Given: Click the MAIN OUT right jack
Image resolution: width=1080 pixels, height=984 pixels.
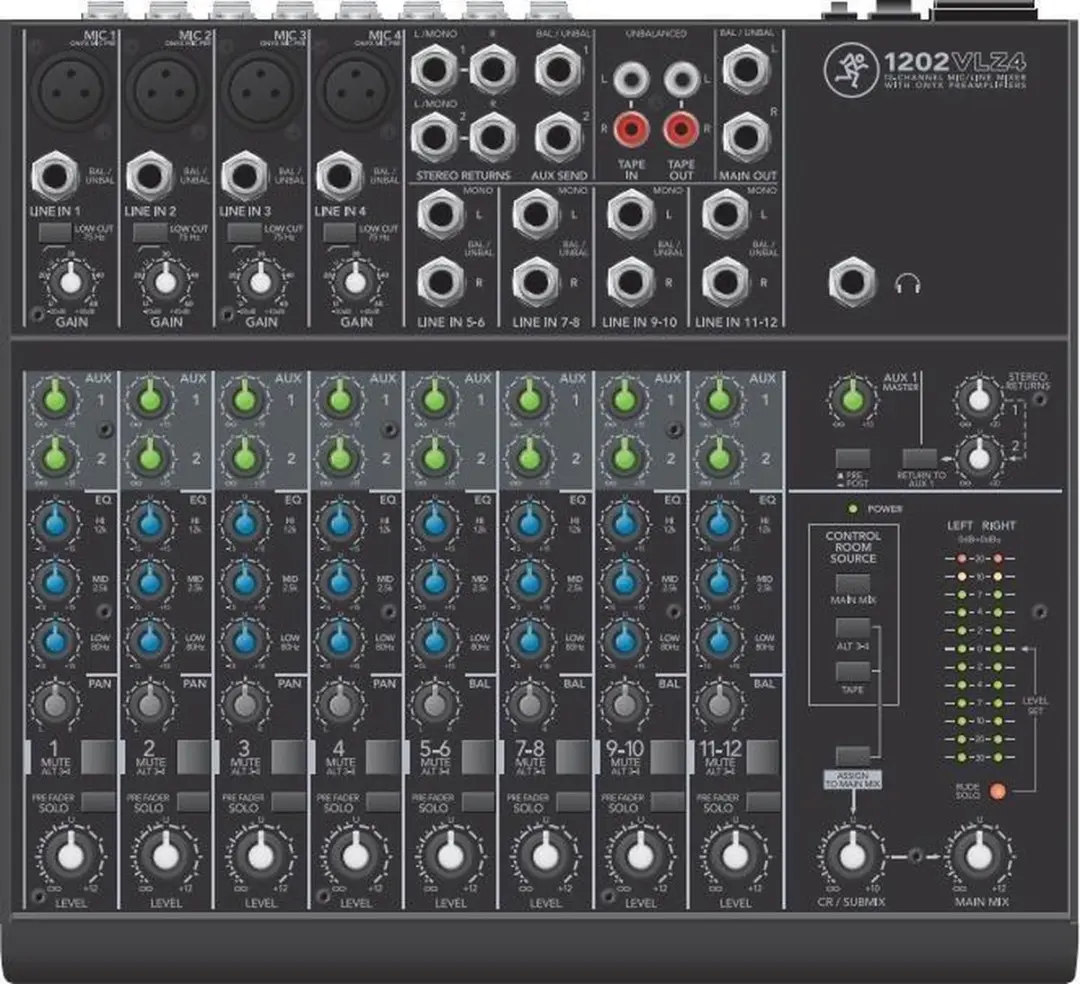Looking at the screenshot, I should [746, 137].
